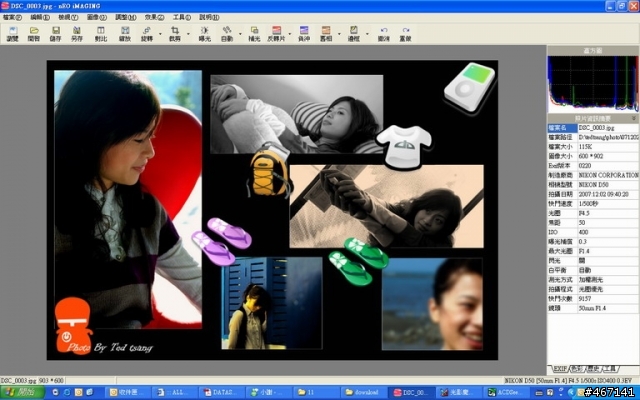Open the 工具 (Tools) menu

[182, 17]
